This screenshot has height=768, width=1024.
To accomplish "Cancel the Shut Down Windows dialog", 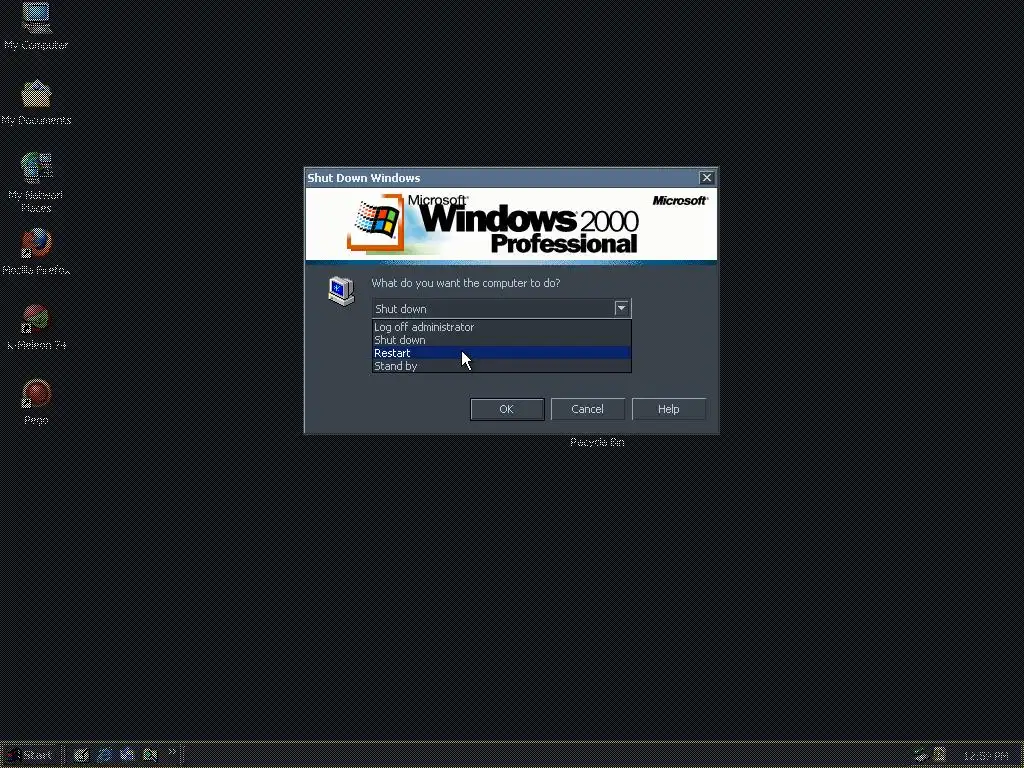I will pos(587,409).
